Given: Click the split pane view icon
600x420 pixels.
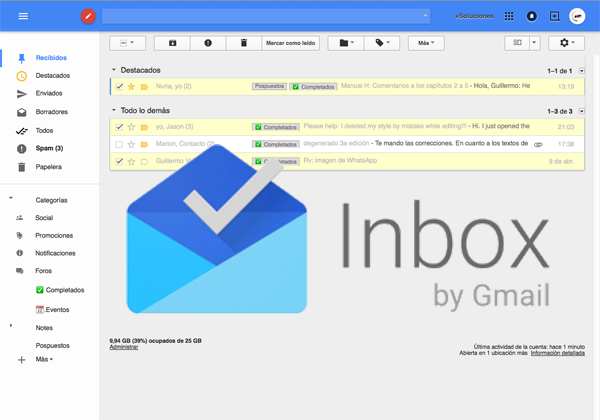Looking at the screenshot, I should coord(517,43).
